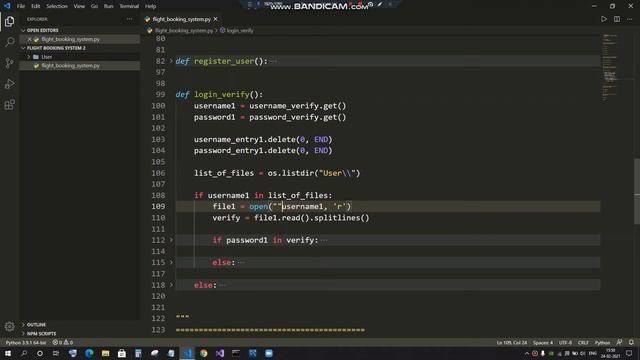The image size is (640, 360).
Task: Run the Python file with play icon
Action: tap(604, 19)
